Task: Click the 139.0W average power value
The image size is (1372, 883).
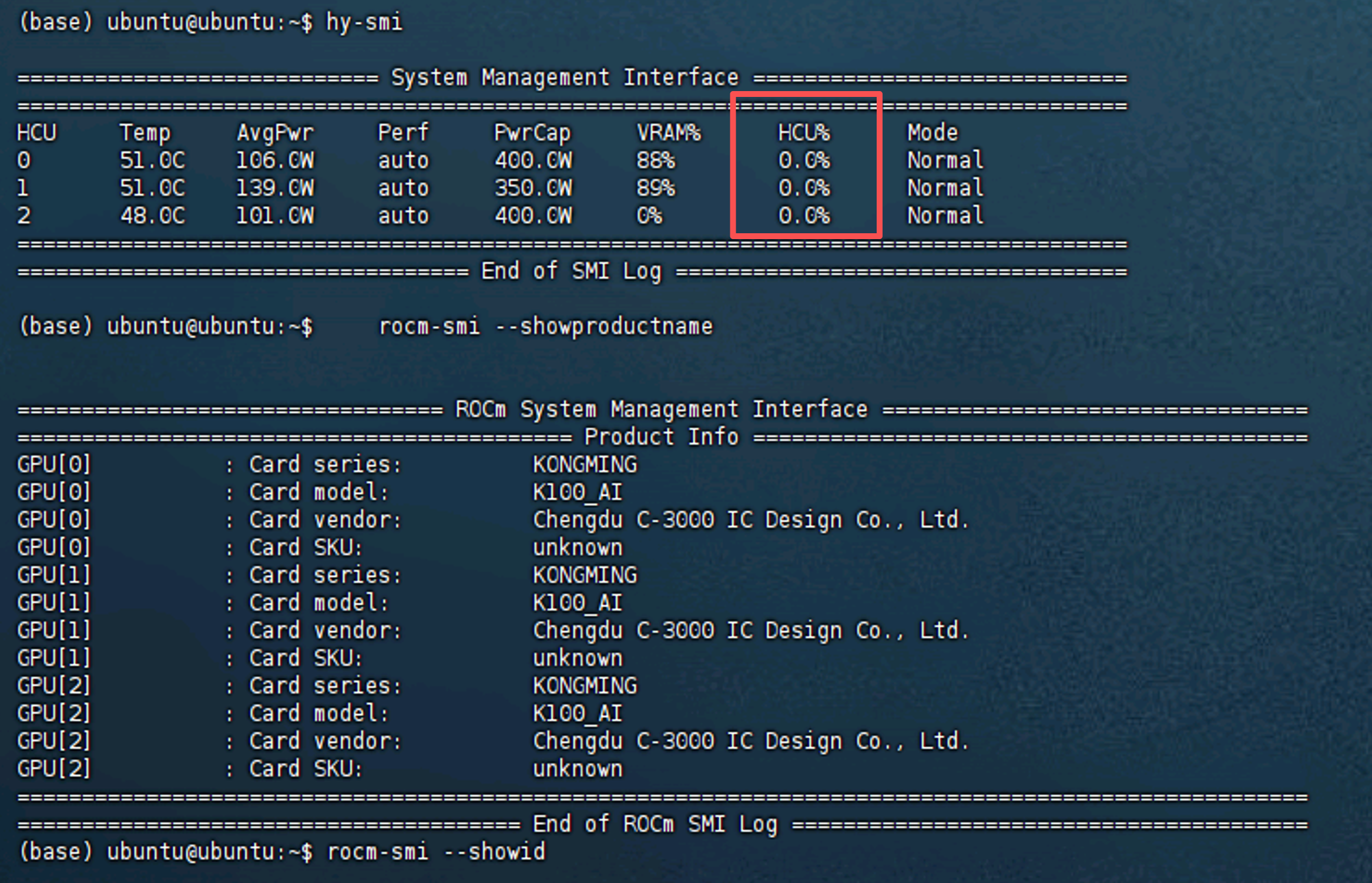Action: (275, 188)
